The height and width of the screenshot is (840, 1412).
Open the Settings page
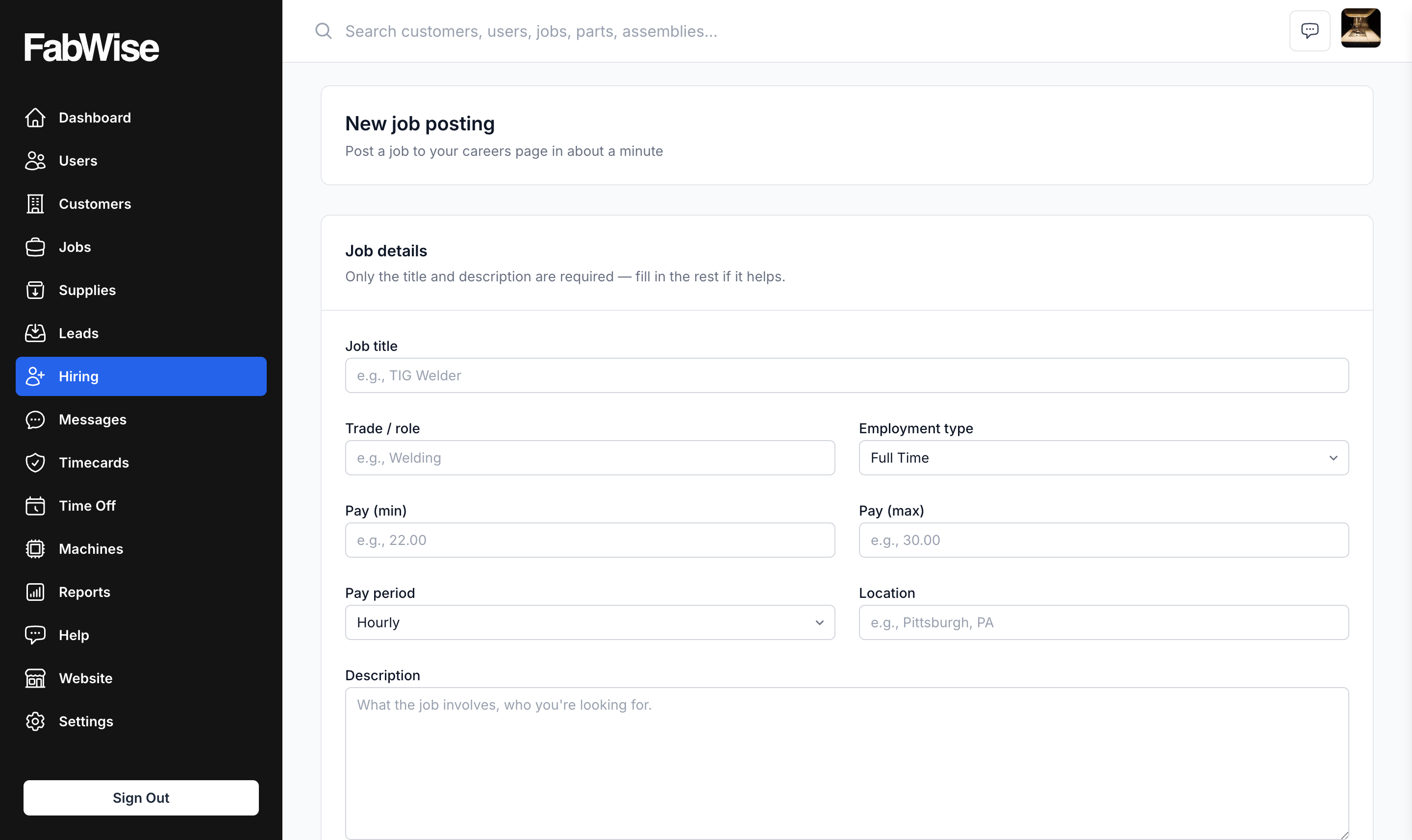[141, 721]
